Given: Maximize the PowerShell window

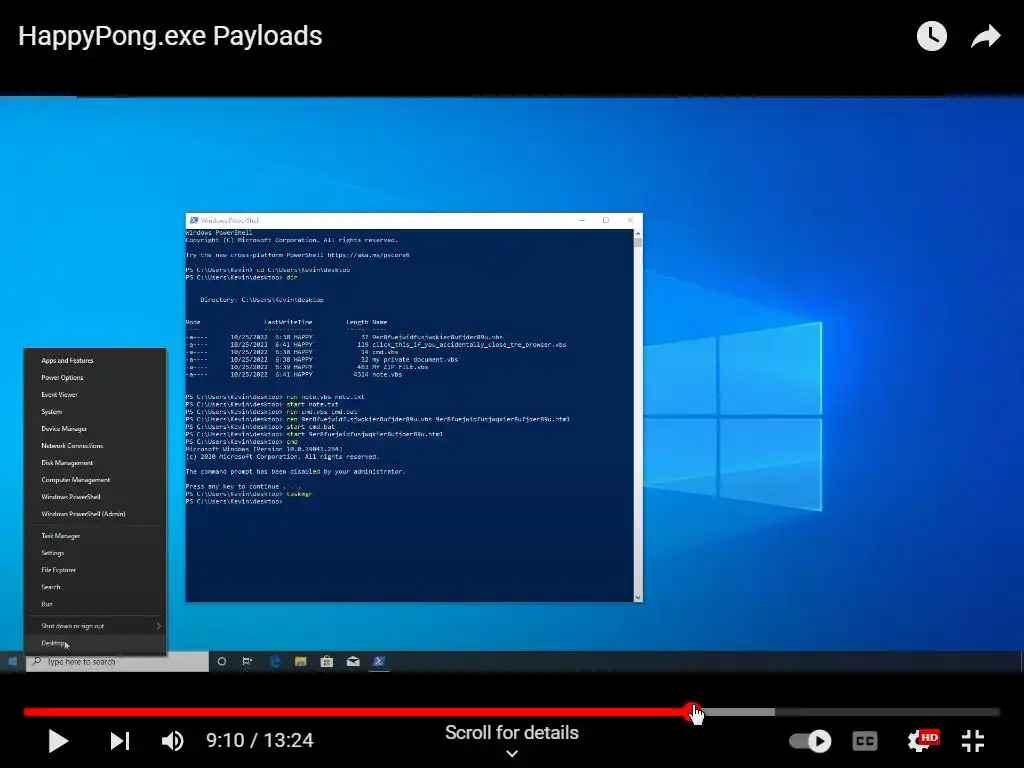Looking at the screenshot, I should point(605,221).
